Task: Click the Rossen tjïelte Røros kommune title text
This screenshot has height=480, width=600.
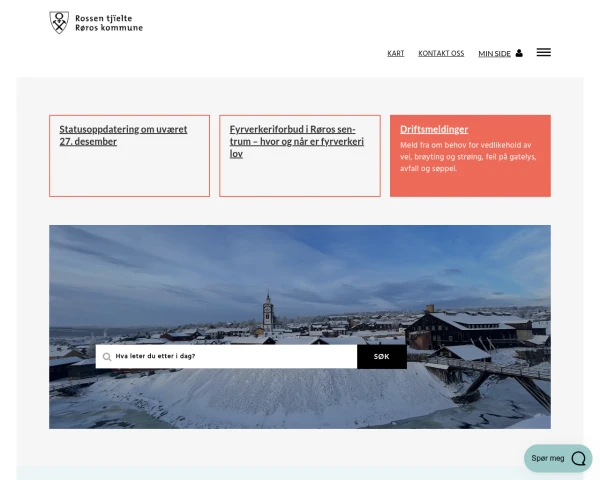Action: tap(109, 23)
